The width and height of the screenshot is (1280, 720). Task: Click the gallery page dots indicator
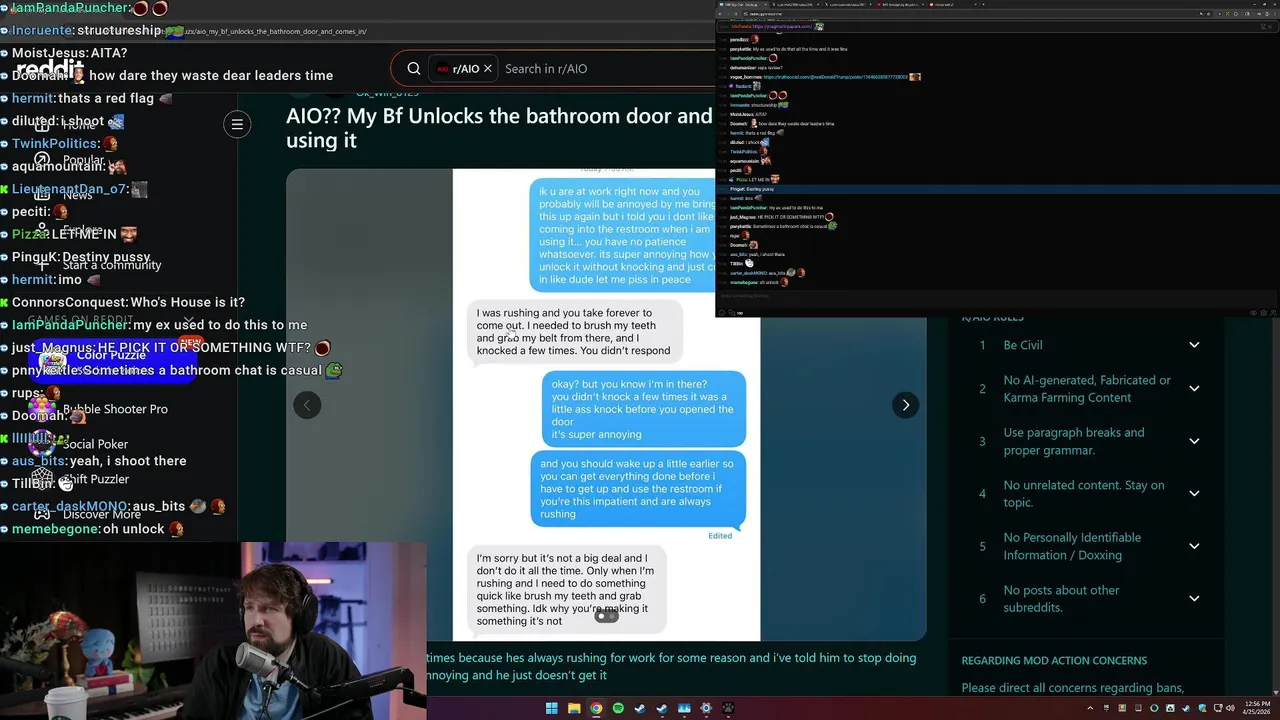[606, 616]
